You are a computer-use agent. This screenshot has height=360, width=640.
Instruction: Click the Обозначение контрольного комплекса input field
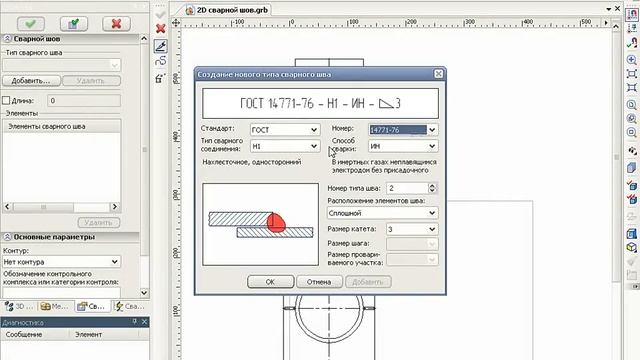[62, 292]
